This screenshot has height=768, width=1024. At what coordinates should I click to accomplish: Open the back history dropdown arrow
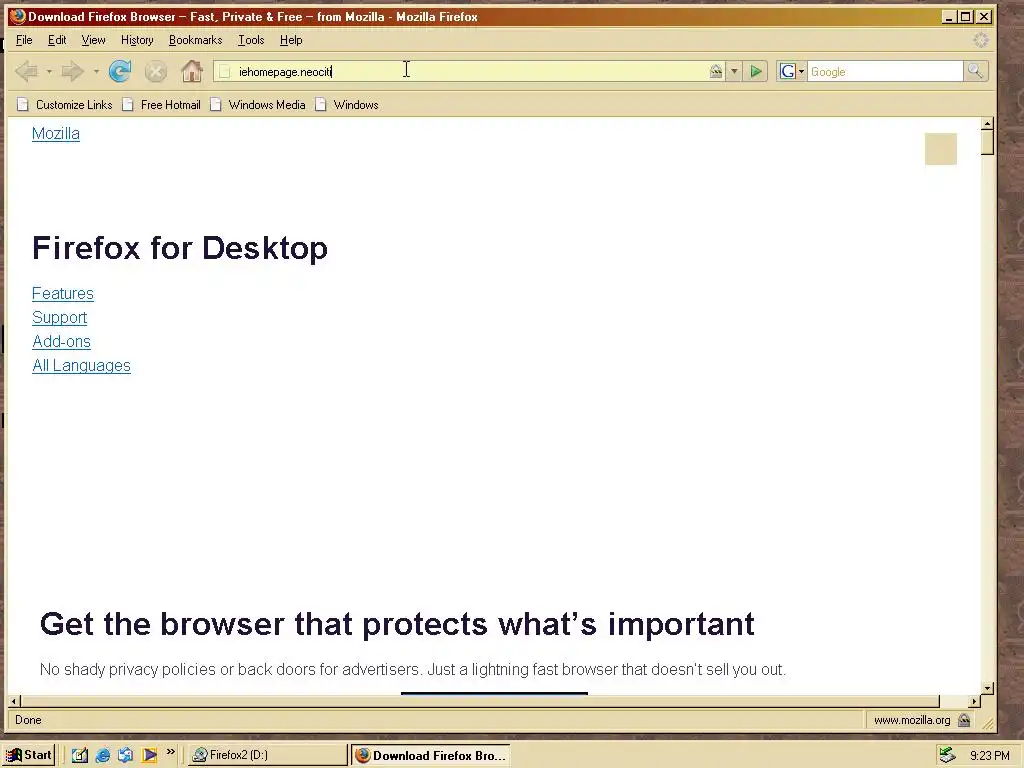[49, 71]
